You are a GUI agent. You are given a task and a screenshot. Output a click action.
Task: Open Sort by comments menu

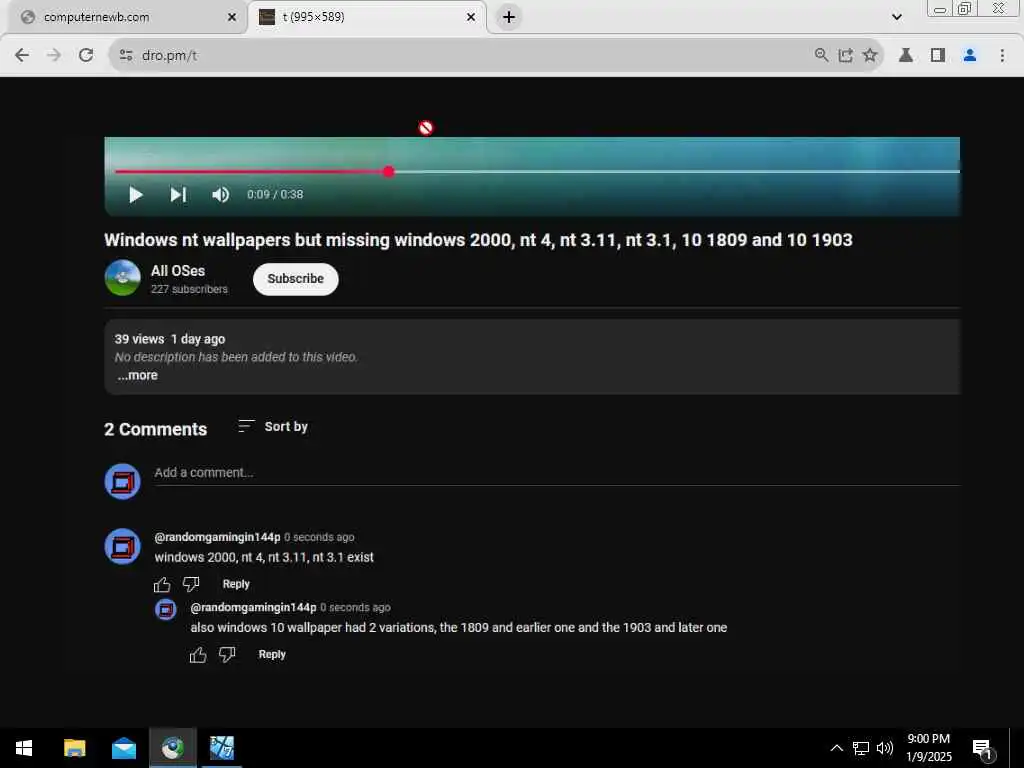pyautogui.click(x=273, y=426)
